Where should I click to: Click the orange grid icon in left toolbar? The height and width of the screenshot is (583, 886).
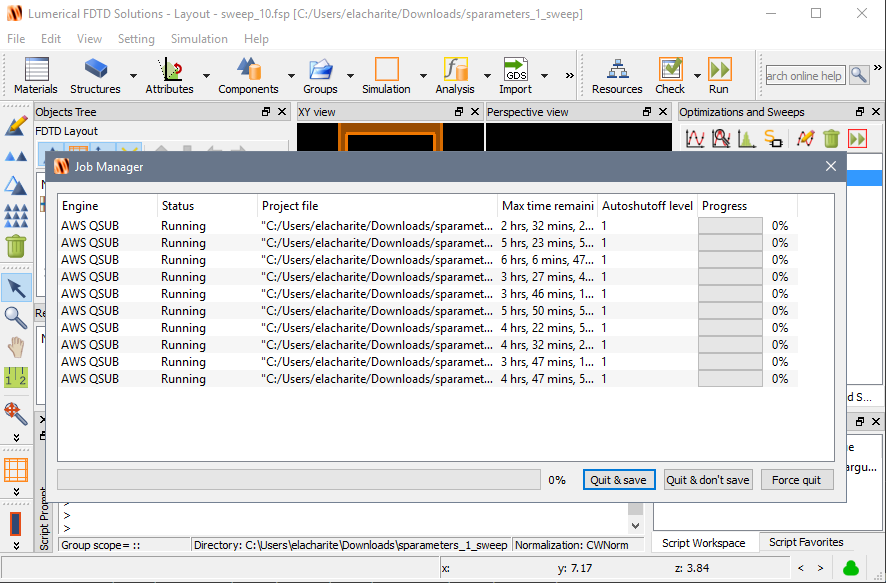click(x=16, y=470)
